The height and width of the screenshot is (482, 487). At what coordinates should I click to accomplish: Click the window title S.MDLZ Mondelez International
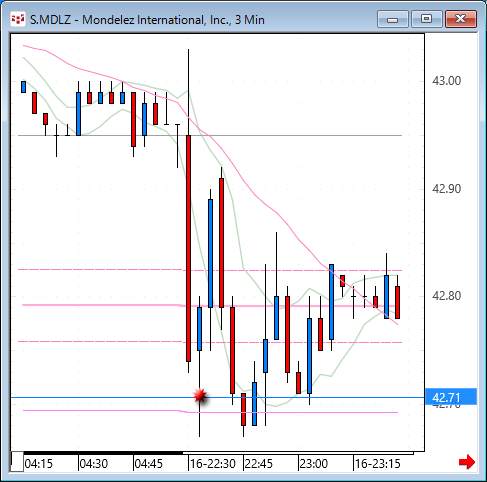[147, 20]
